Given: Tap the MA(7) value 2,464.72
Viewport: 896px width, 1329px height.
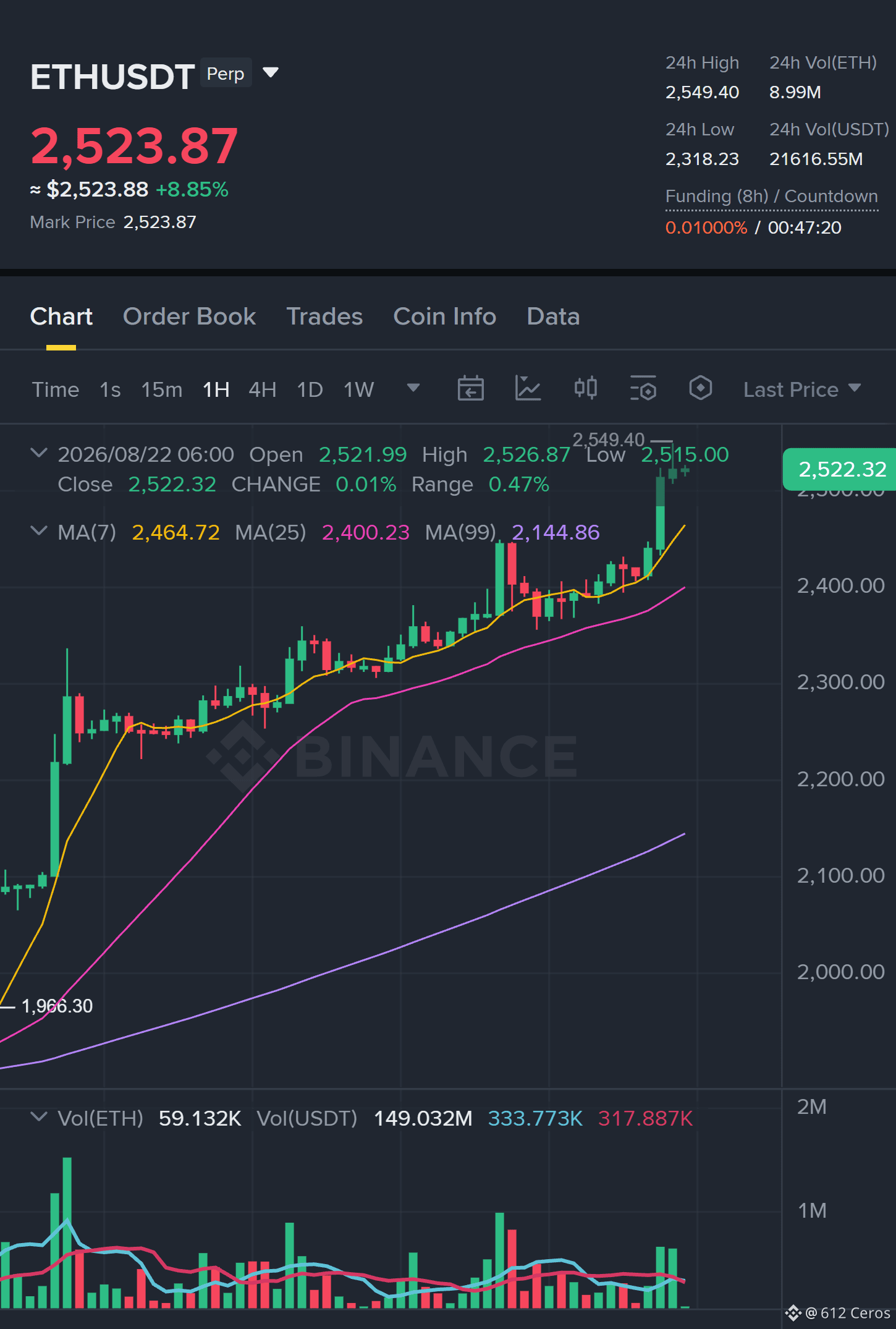Looking at the screenshot, I should [x=176, y=532].
